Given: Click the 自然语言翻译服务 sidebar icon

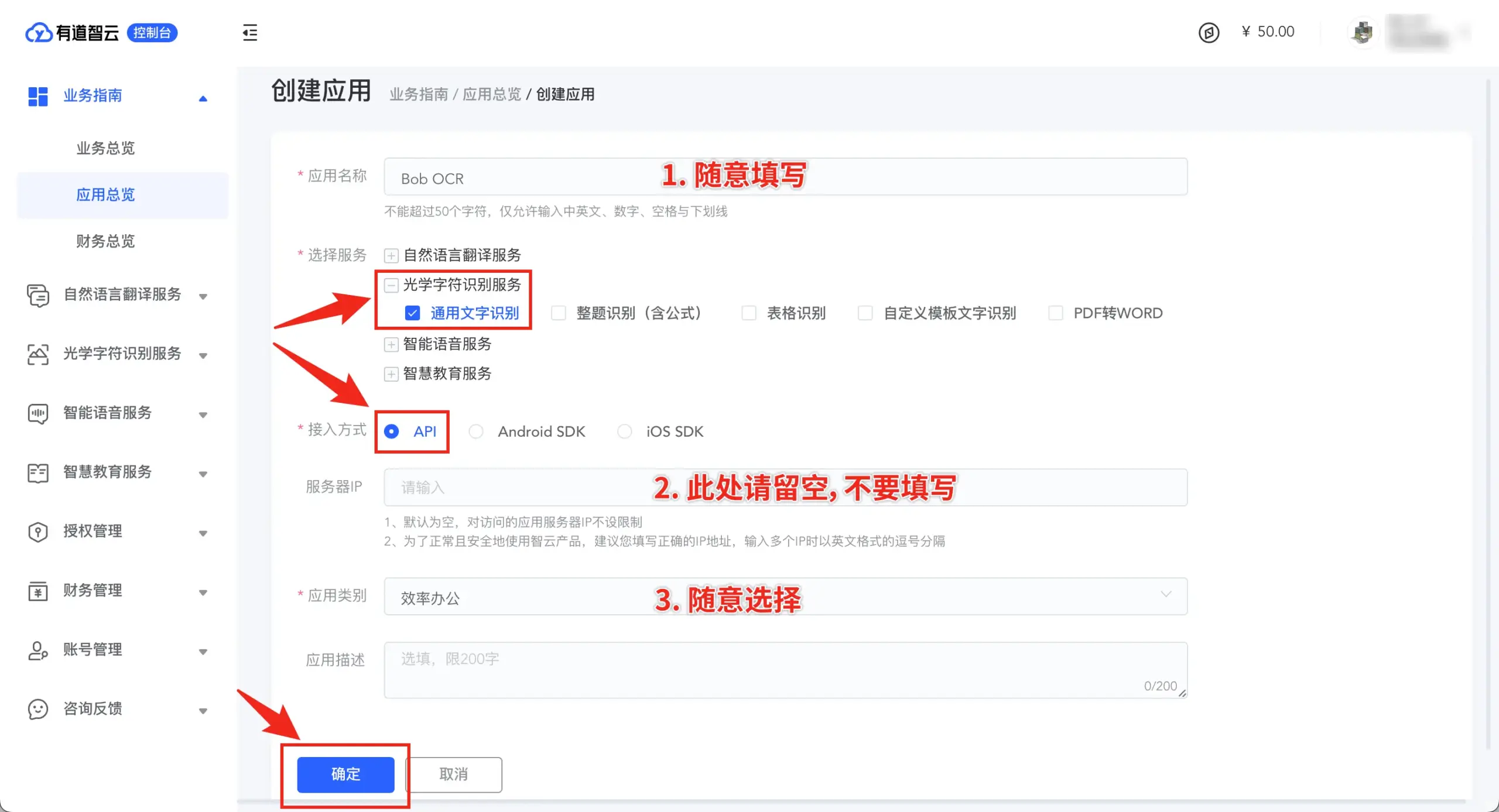Looking at the screenshot, I should pos(38,295).
